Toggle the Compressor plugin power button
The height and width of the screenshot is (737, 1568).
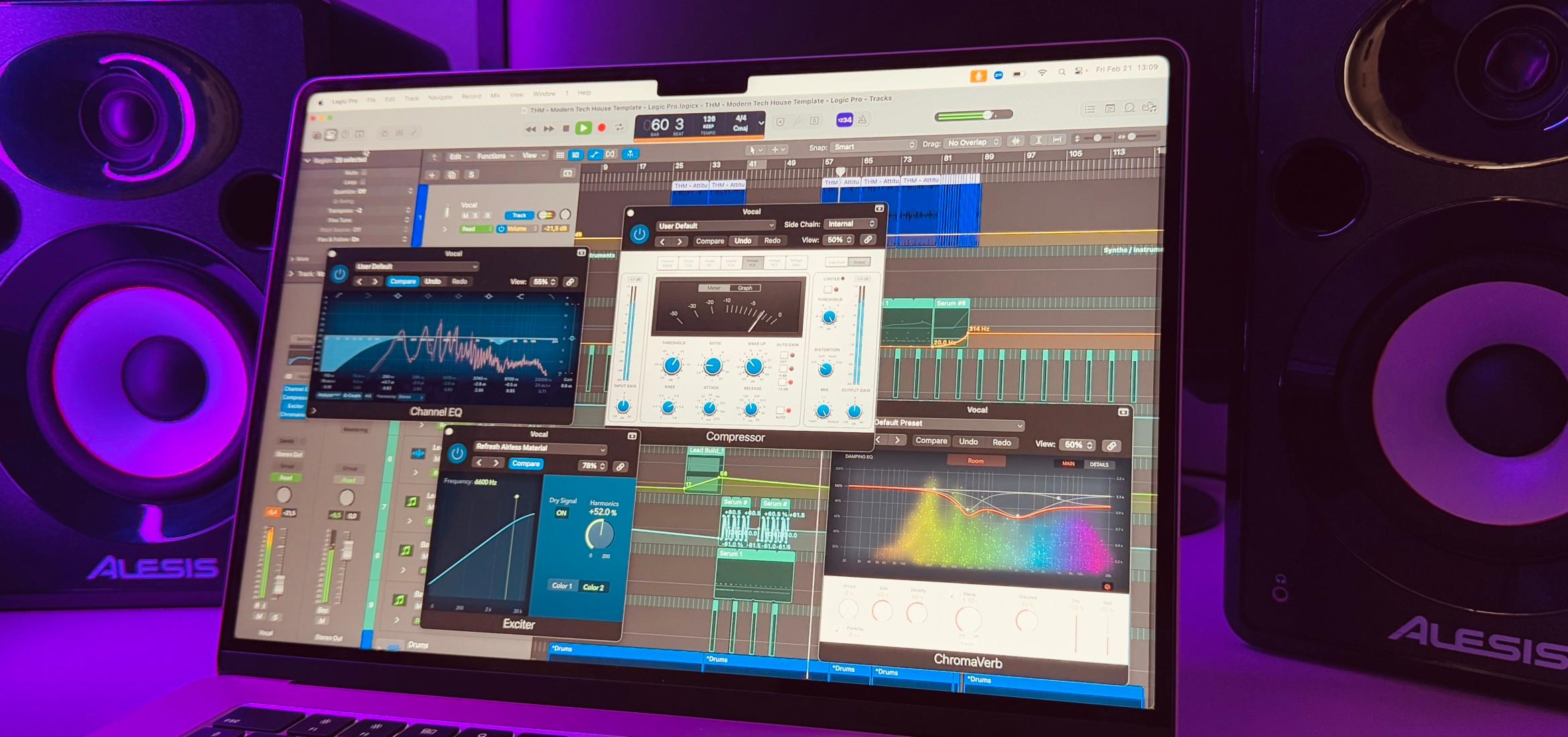click(640, 233)
